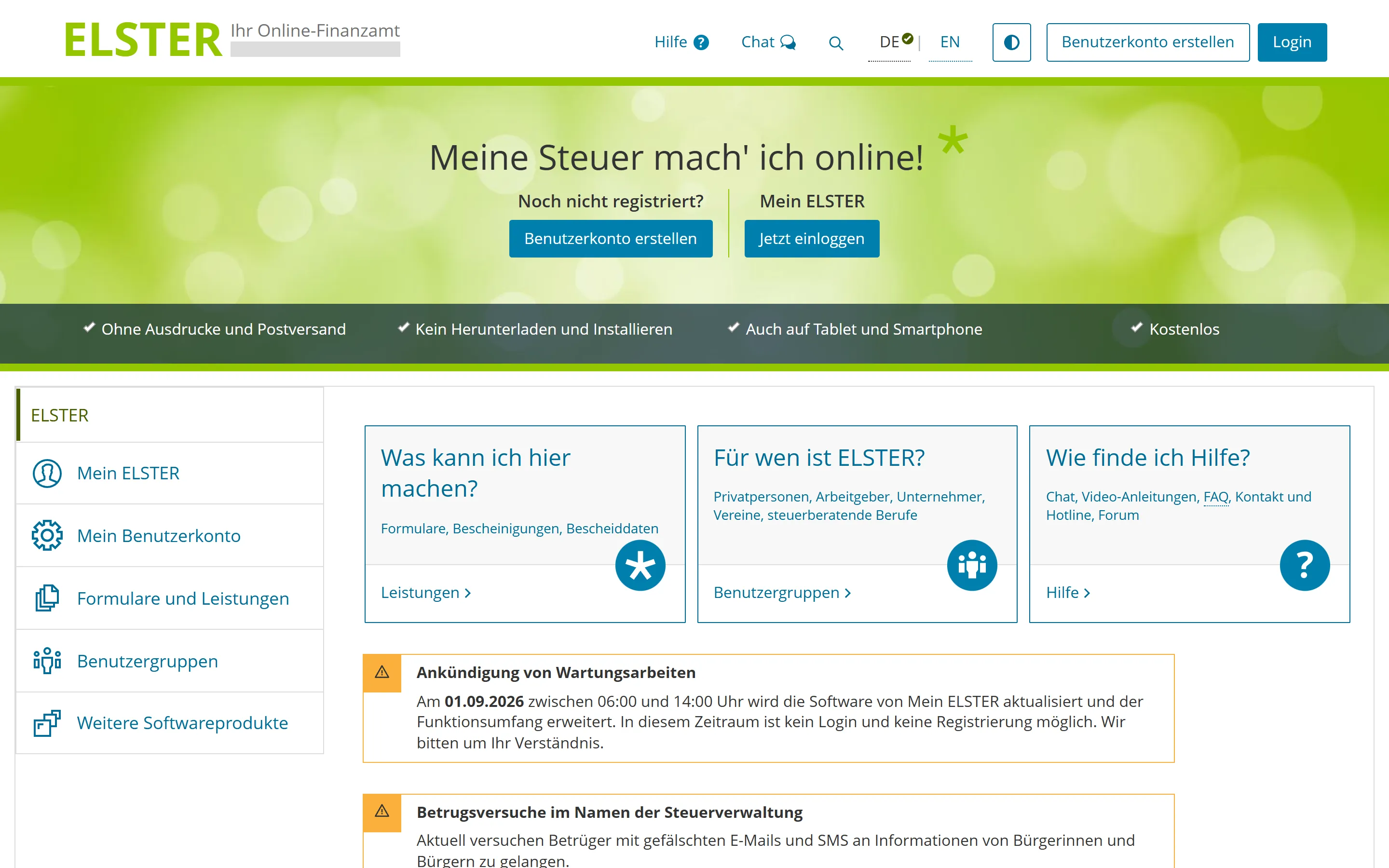Click 'Betrugsversuche im Namen der Steuerverwaltung' heading
This screenshot has width=1389, height=868.
click(x=610, y=813)
